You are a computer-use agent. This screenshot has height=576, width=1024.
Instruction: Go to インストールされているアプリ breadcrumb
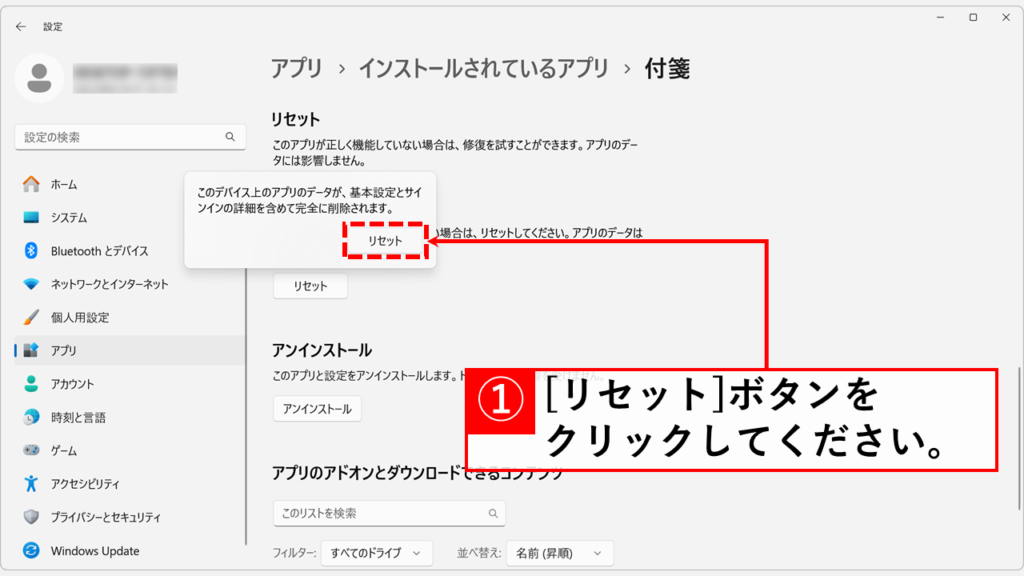pyautogui.click(x=484, y=69)
